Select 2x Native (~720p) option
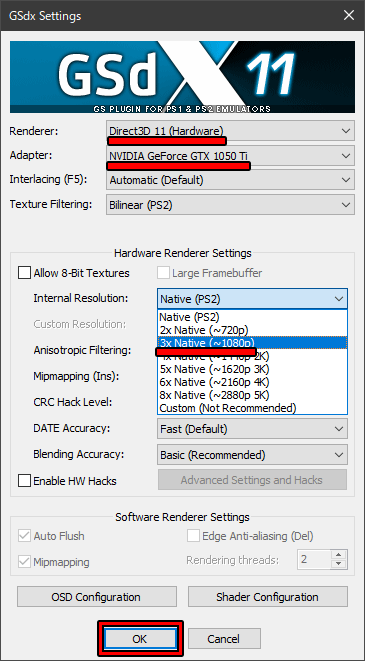The width and height of the screenshot is (365, 661). [x=252, y=329]
